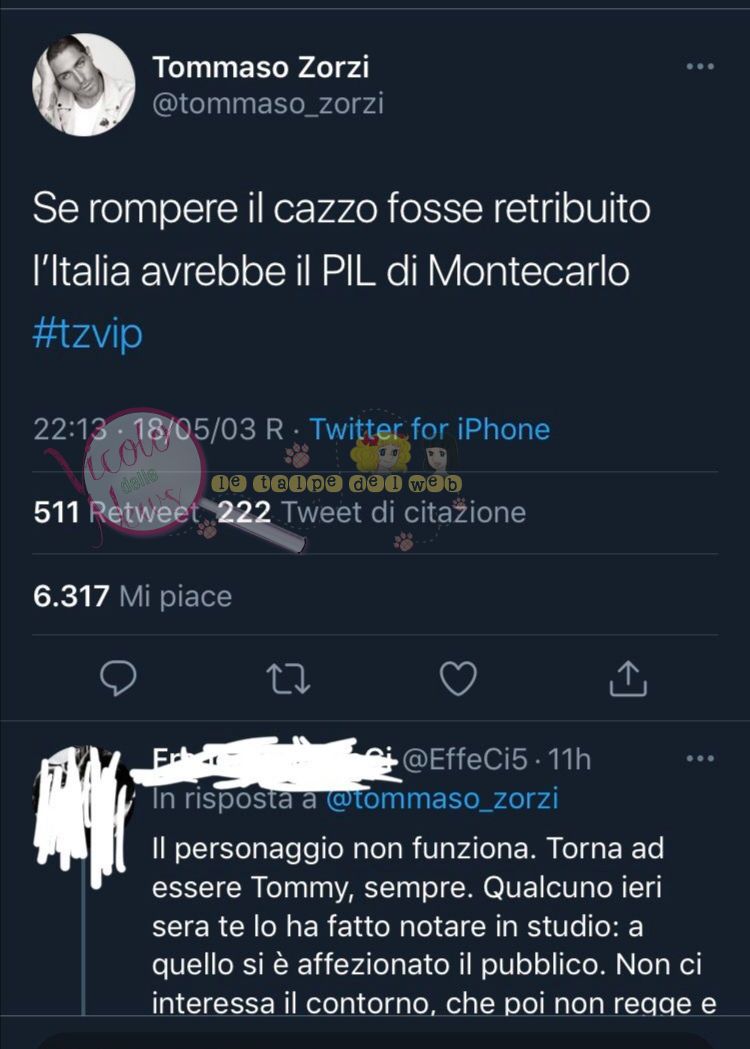750x1049 pixels.
Task: Like the tweet with heart icon
Action: pos(458,678)
